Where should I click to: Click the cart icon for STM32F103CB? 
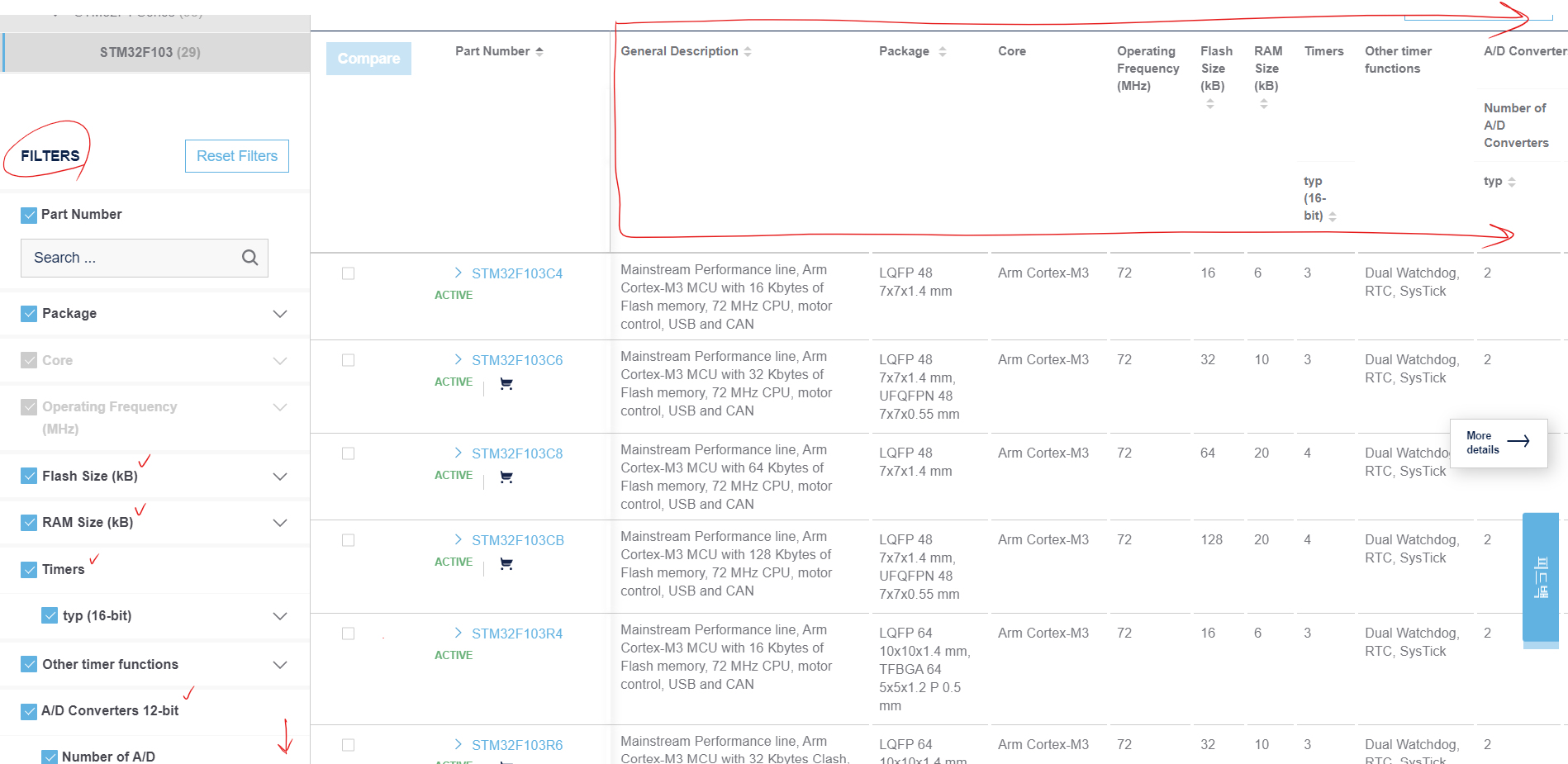[506, 564]
